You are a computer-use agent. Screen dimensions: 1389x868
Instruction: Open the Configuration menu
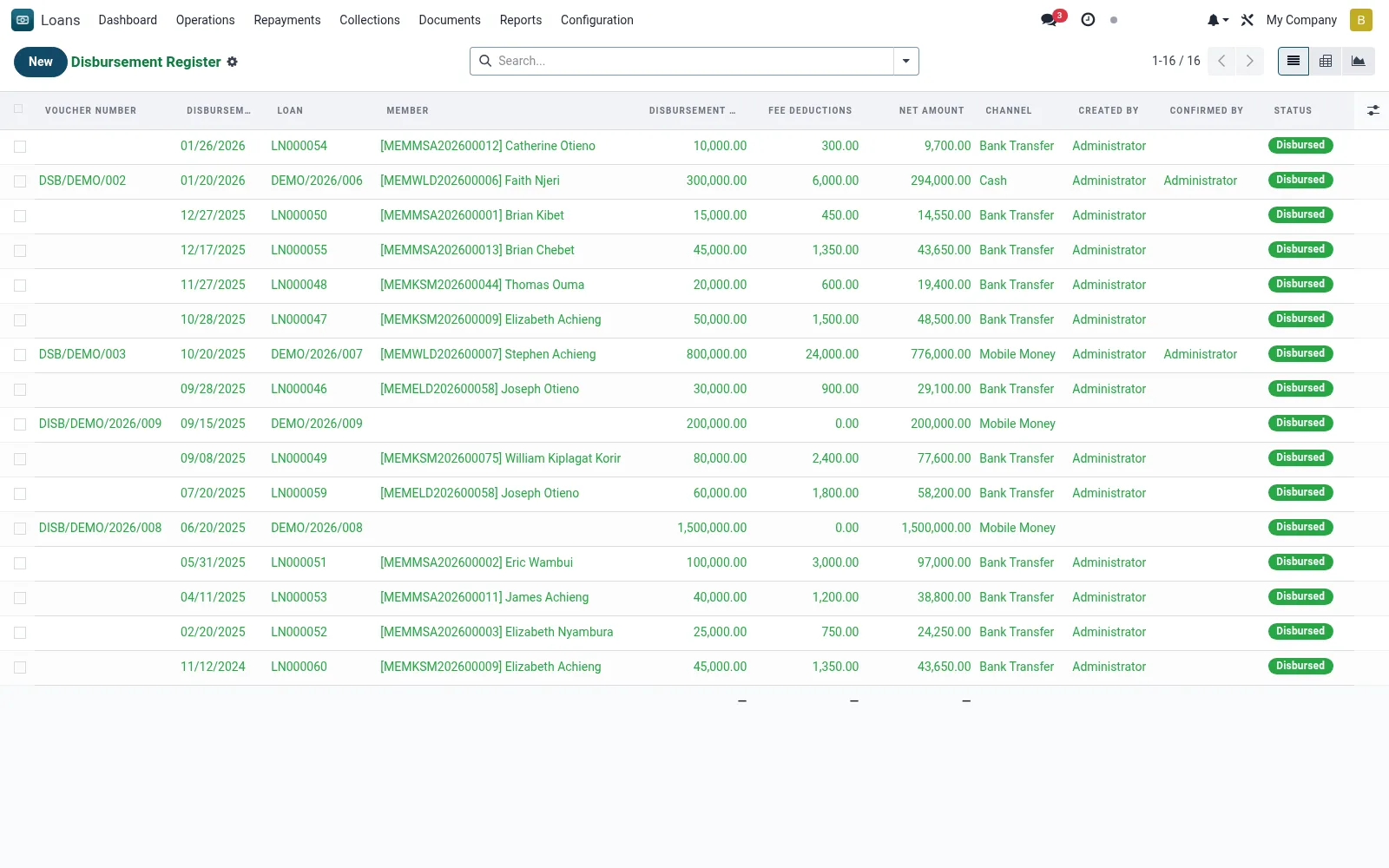pyautogui.click(x=597, y=20)
